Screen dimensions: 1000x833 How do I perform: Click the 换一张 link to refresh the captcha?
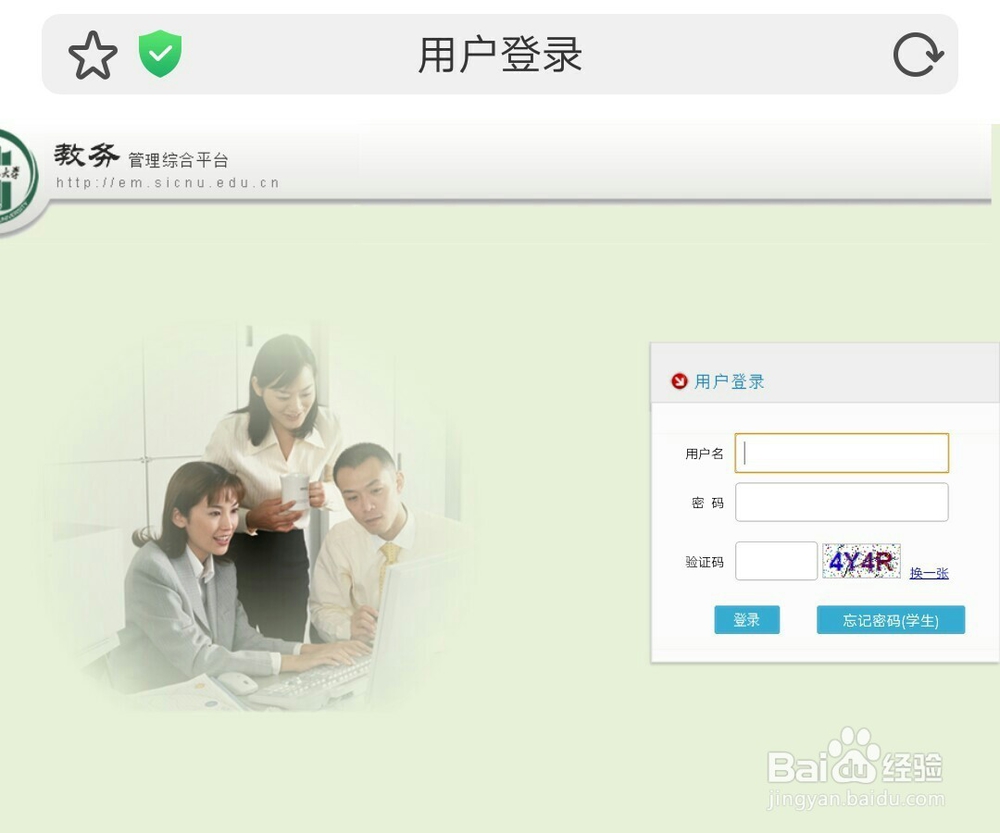929,573
